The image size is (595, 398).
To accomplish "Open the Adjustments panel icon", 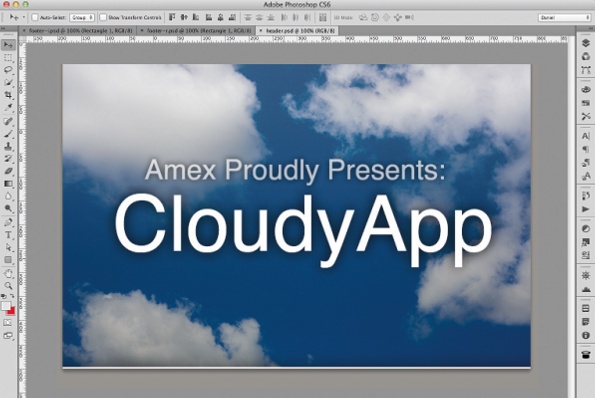I will [586, 228].
